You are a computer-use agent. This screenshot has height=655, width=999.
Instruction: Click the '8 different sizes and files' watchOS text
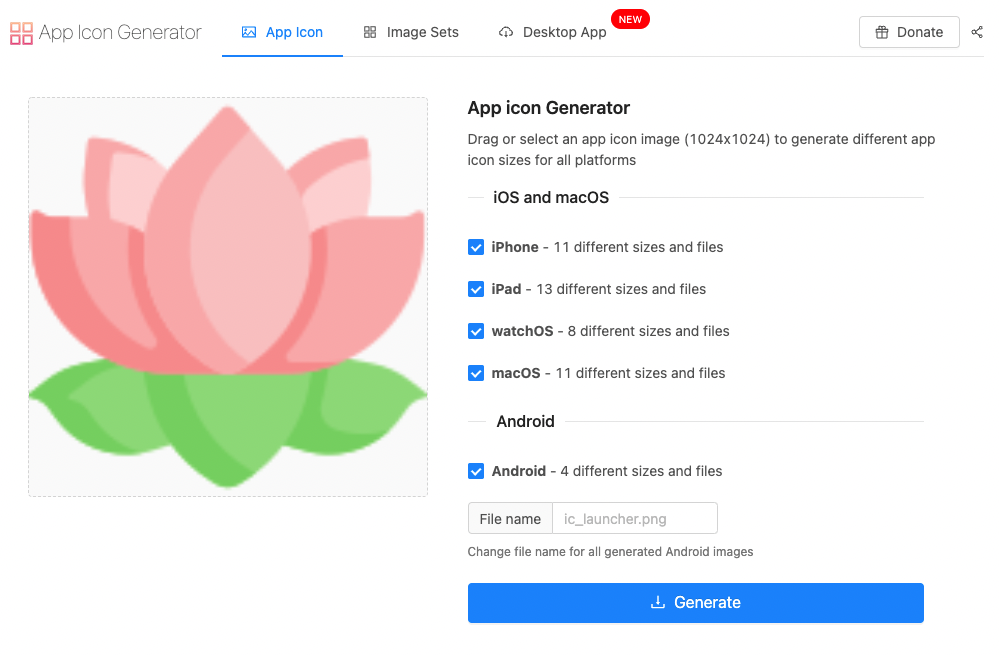(x=649, y=331)
